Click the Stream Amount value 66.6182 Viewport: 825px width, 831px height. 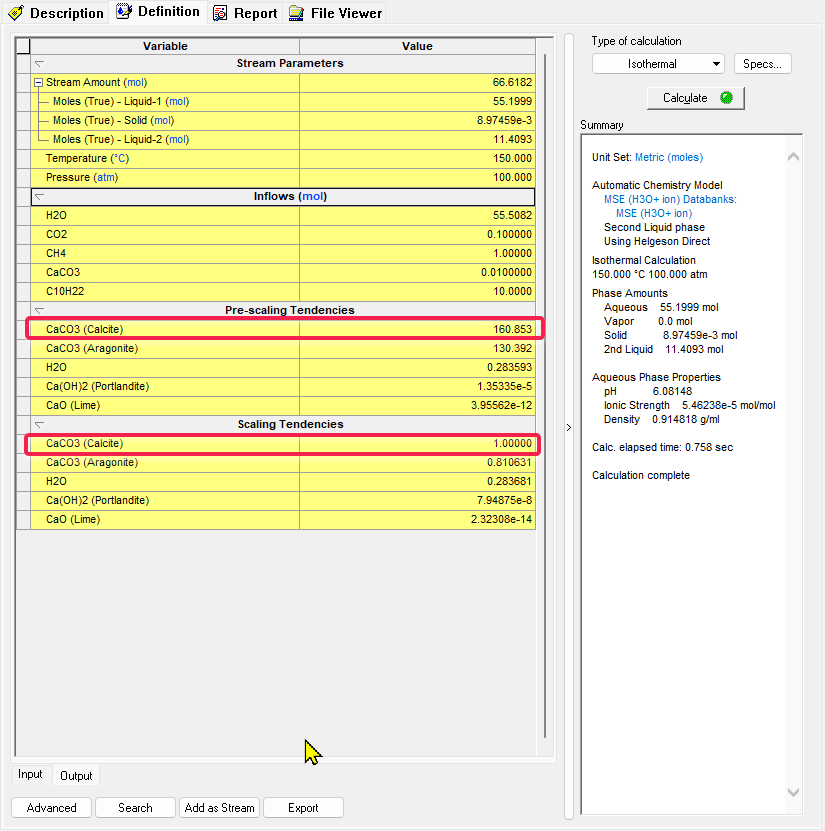[418, 83]
